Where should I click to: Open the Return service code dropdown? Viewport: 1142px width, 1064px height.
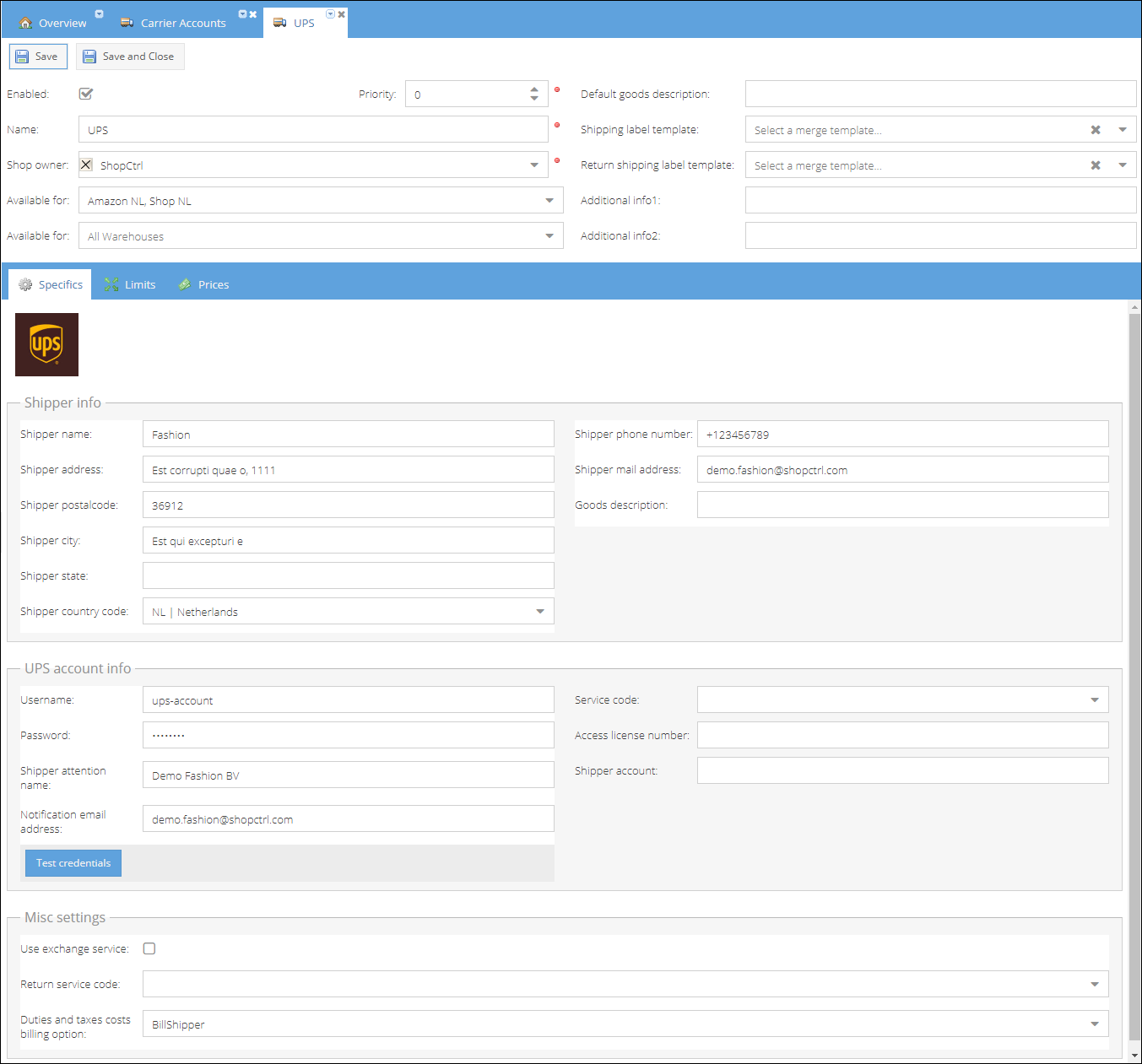tap(1095, 984)
